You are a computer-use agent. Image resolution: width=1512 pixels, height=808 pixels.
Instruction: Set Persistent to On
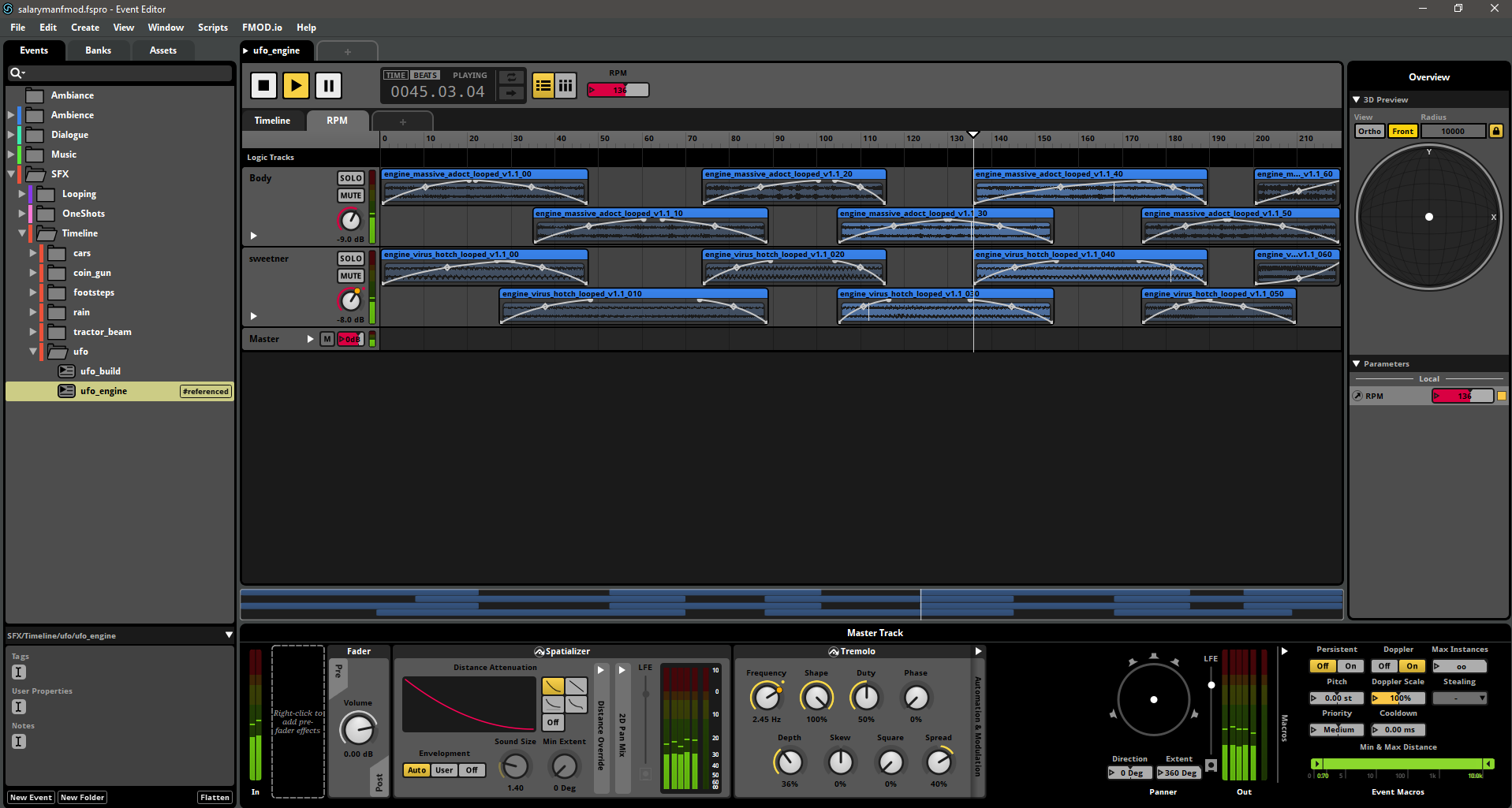tap(1350, 666)
